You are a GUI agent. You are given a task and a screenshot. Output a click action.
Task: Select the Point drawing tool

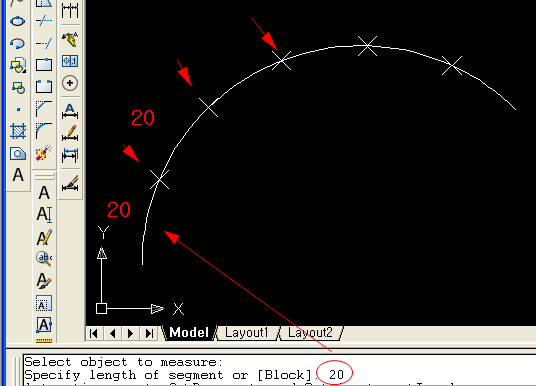click(x=18, y=109)
